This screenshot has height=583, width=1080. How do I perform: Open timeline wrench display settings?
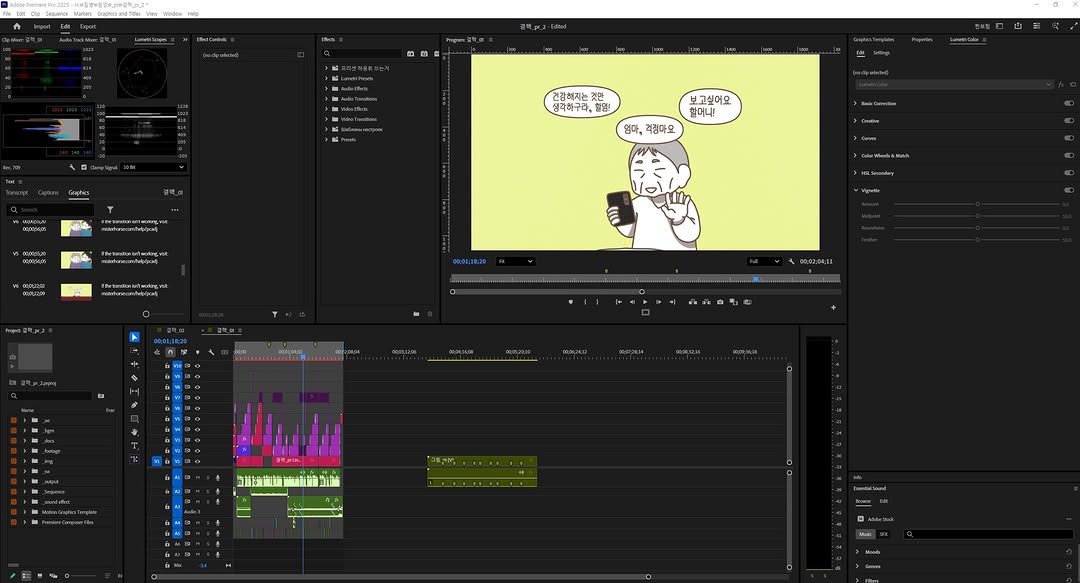point(211,352)
